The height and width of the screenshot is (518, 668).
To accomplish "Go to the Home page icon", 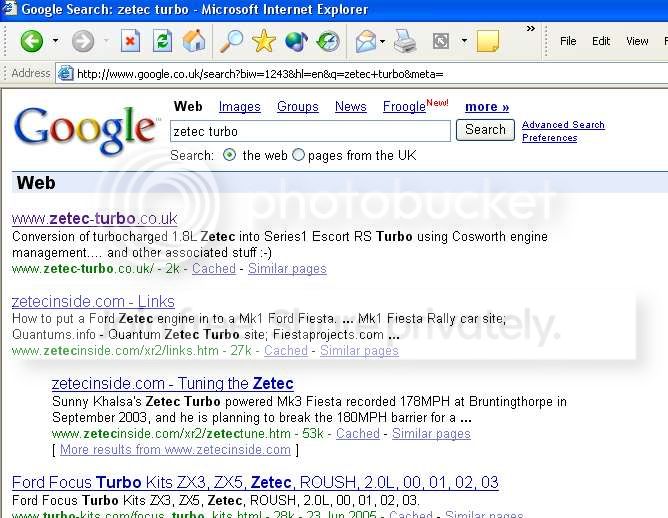I will (194, 41).
